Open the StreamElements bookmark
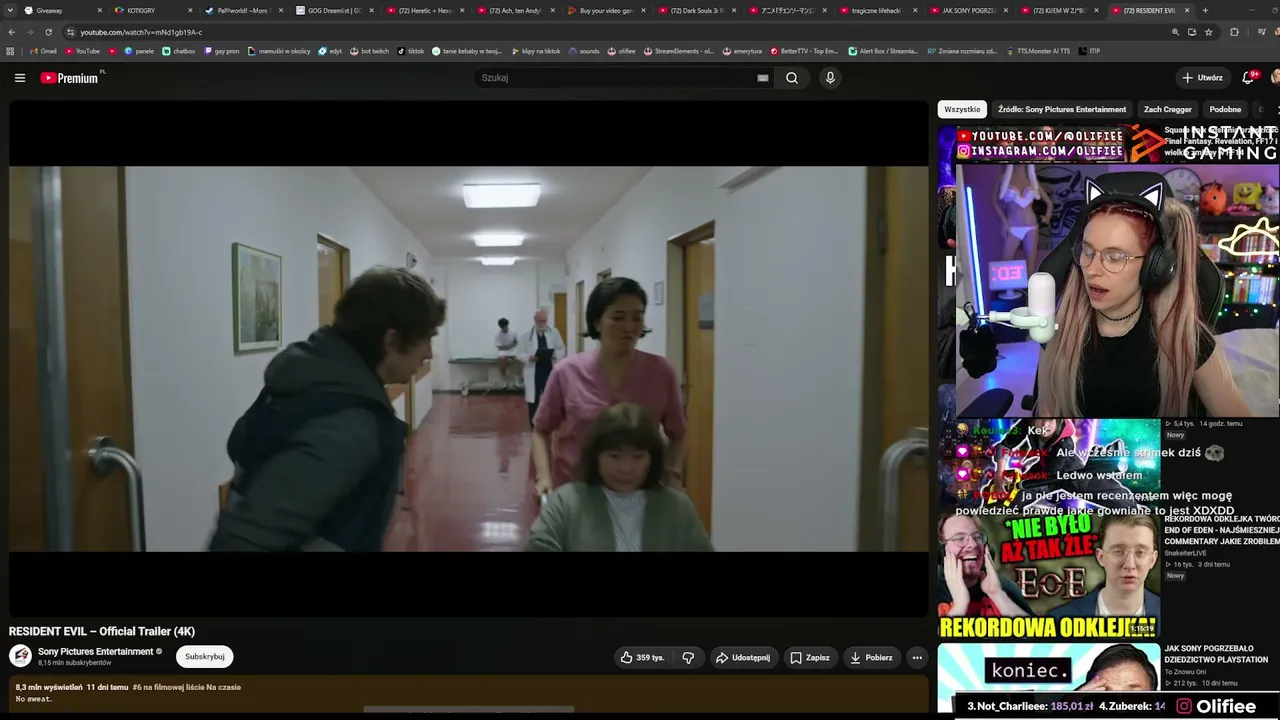Image resolution: width=1280 pixels, height=720 pixels. pyautogui.click(x=679, y=51)
